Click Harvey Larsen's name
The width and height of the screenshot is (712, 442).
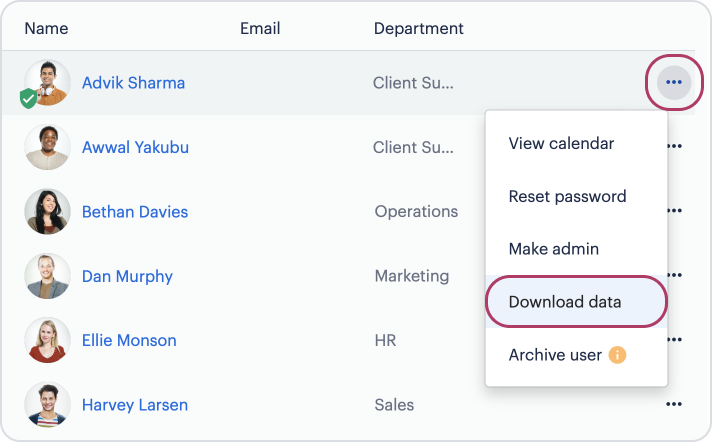[135, 405]
